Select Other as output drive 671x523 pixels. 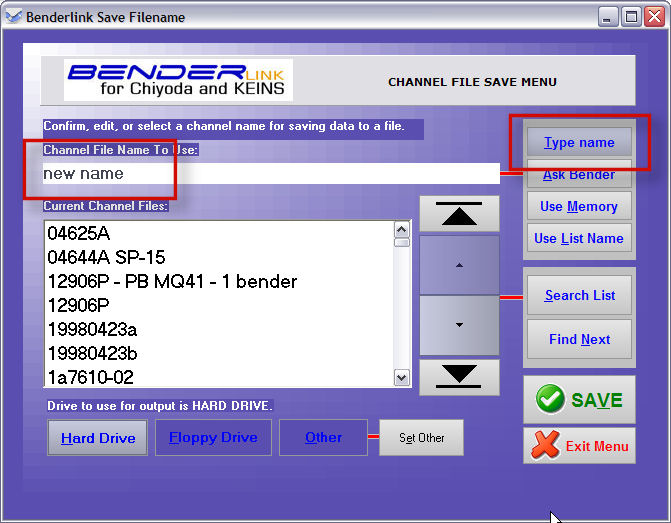(x=323, y=437)
